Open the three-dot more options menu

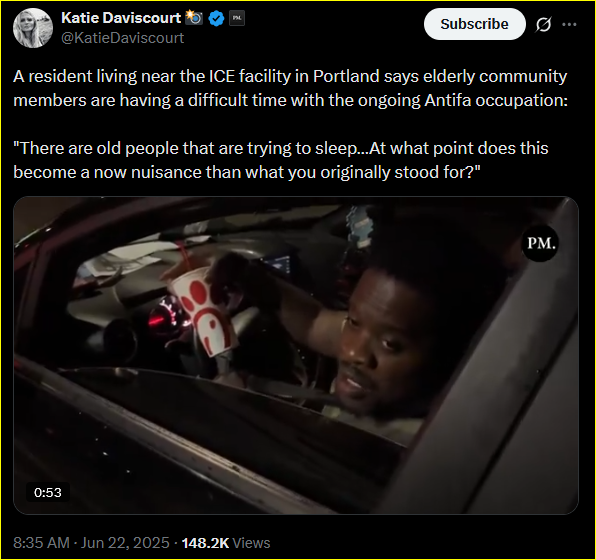569,24
